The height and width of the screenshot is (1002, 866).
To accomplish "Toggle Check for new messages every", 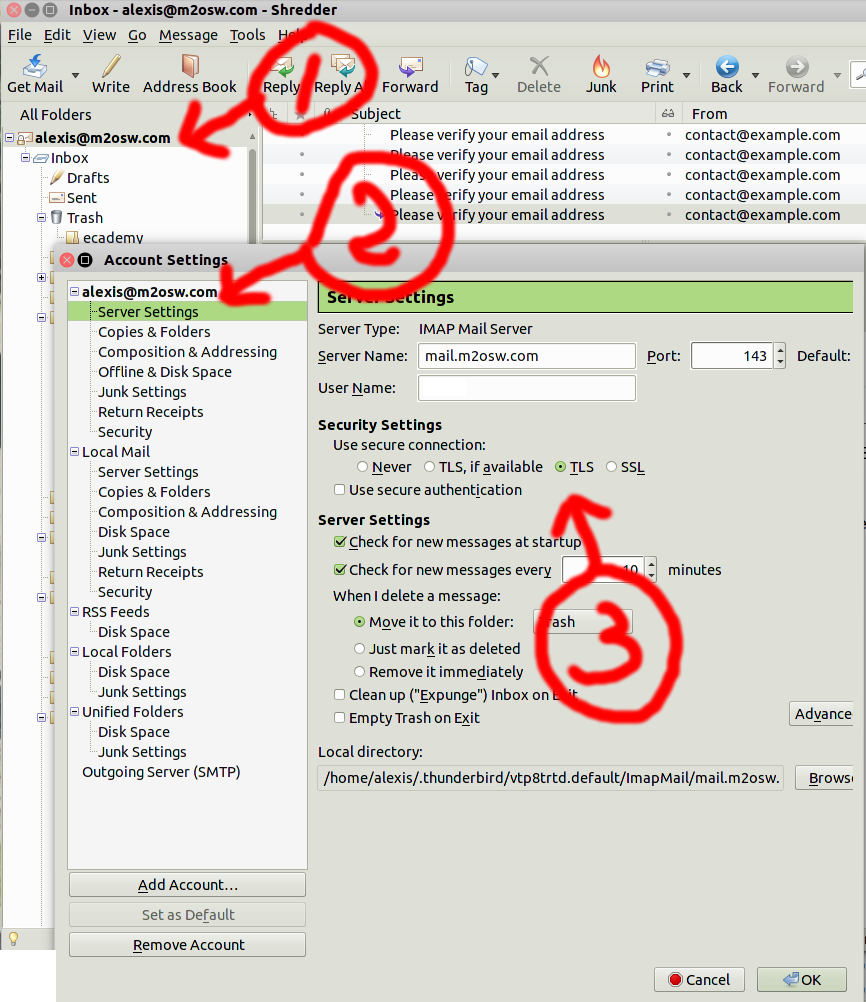I will click(339, 569).
